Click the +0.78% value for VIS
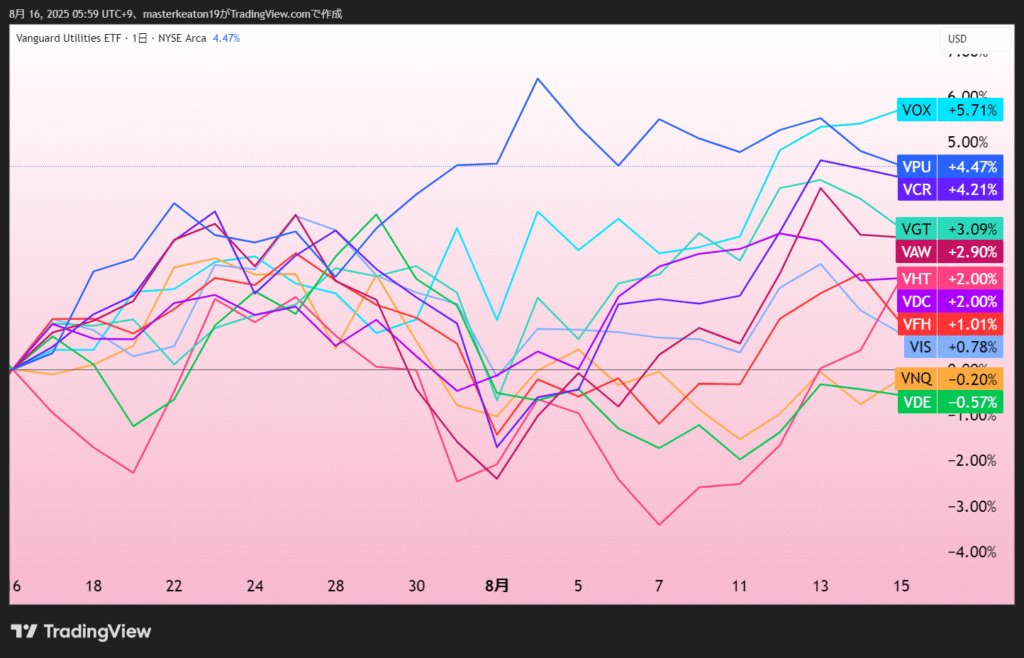This screenshot has height=658, width=1024. (970, 346)
